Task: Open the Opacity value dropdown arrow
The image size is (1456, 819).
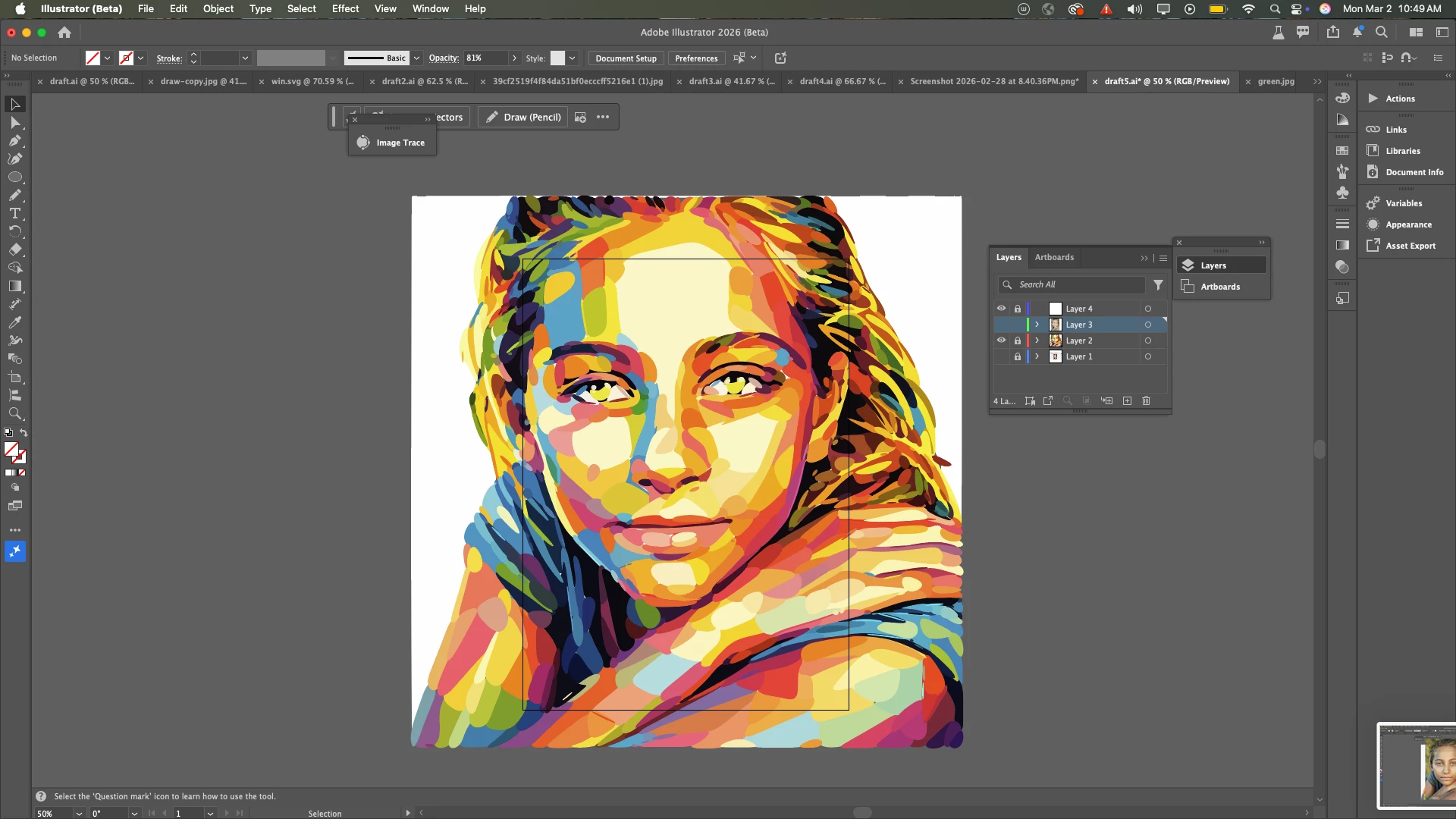Action: tap(514, 58)
